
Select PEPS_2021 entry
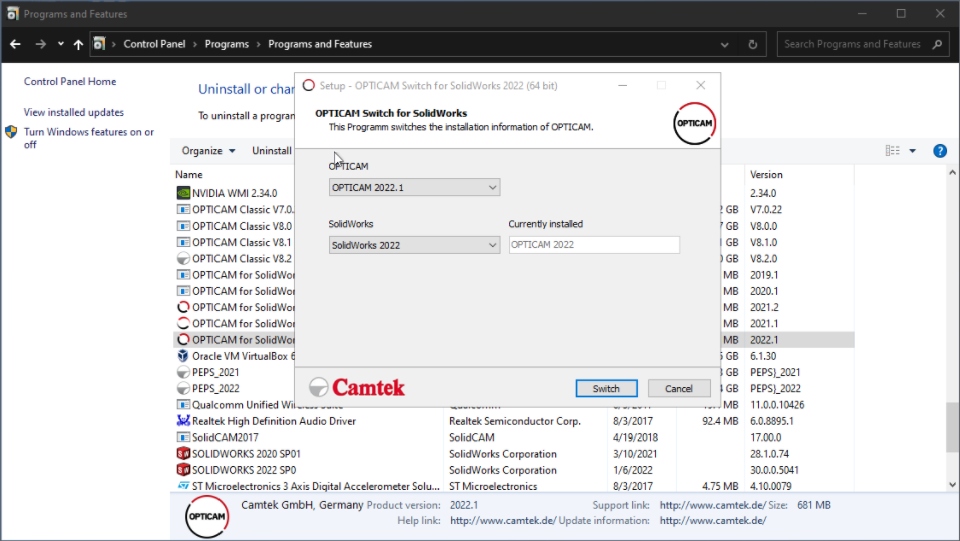tap(216, 372)
